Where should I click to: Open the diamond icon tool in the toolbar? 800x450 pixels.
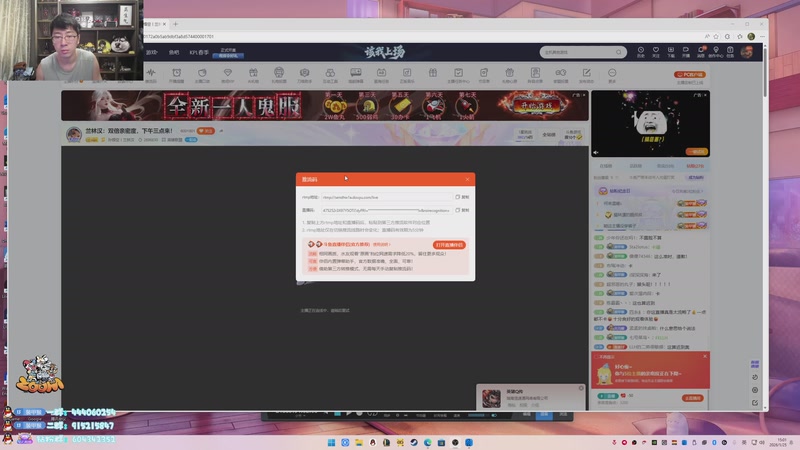tap(228, 72)
